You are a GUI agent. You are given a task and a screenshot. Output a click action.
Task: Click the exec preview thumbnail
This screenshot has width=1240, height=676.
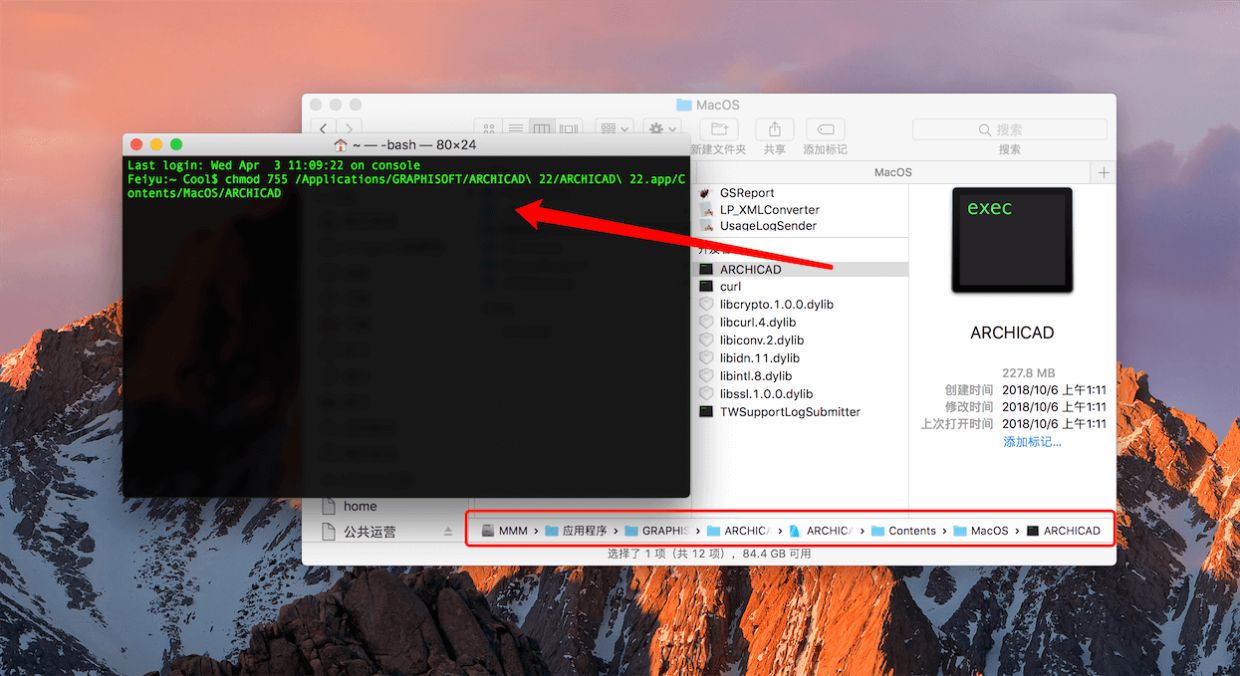pos(1012,241)
